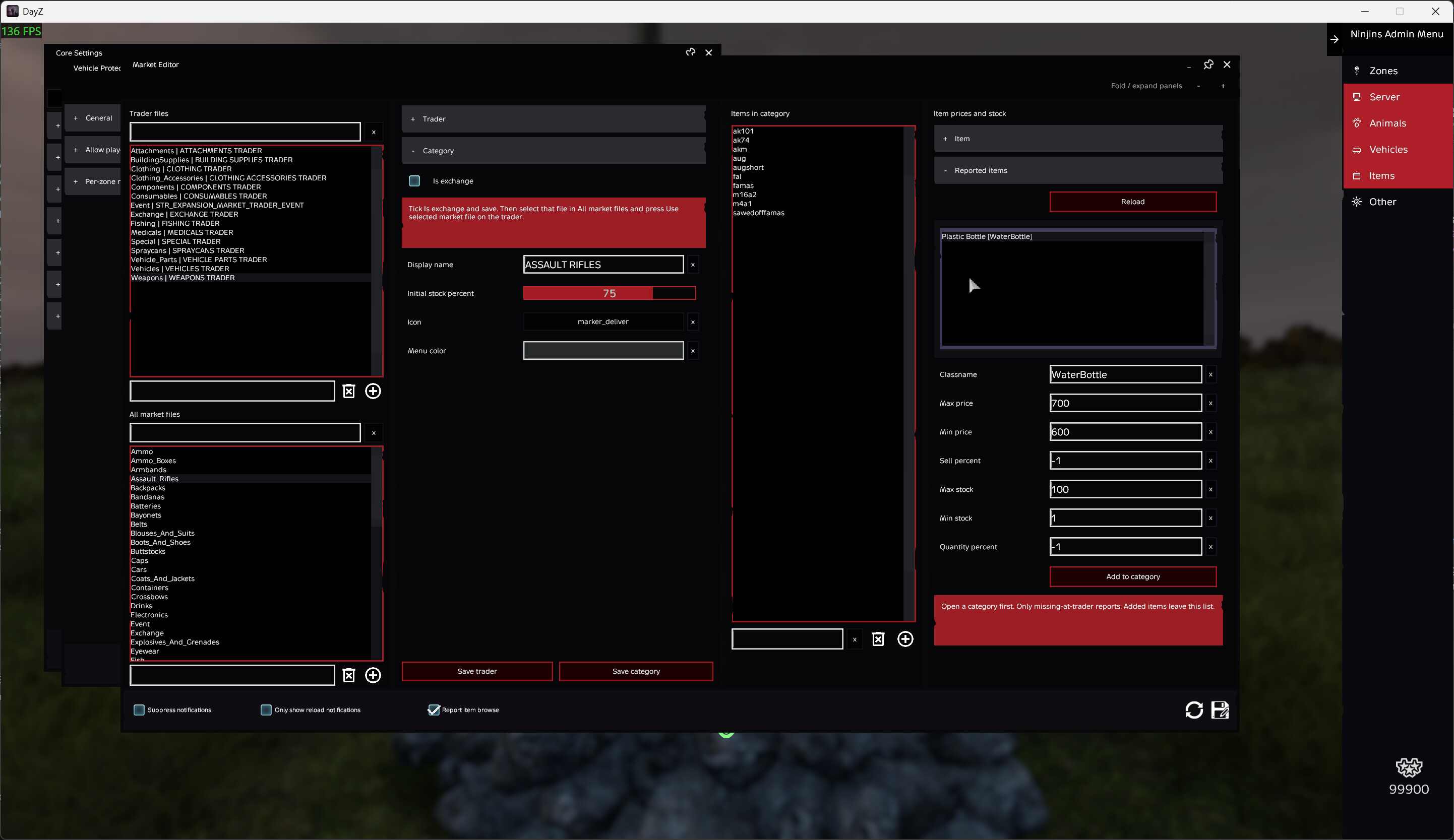Screen dimensions: 1454x840
Task: Uncheck Report item browse
Action: point(433,709)
